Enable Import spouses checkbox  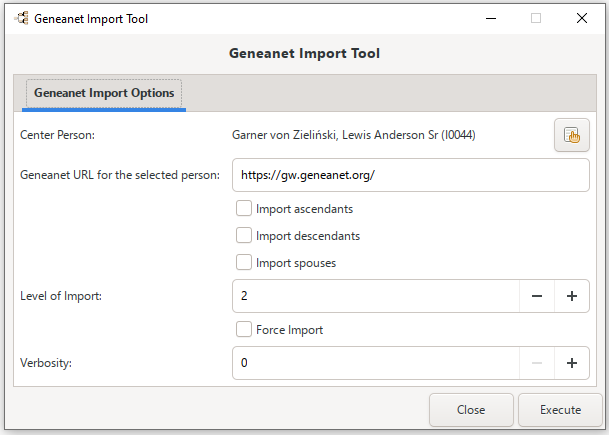click(244, 263)
